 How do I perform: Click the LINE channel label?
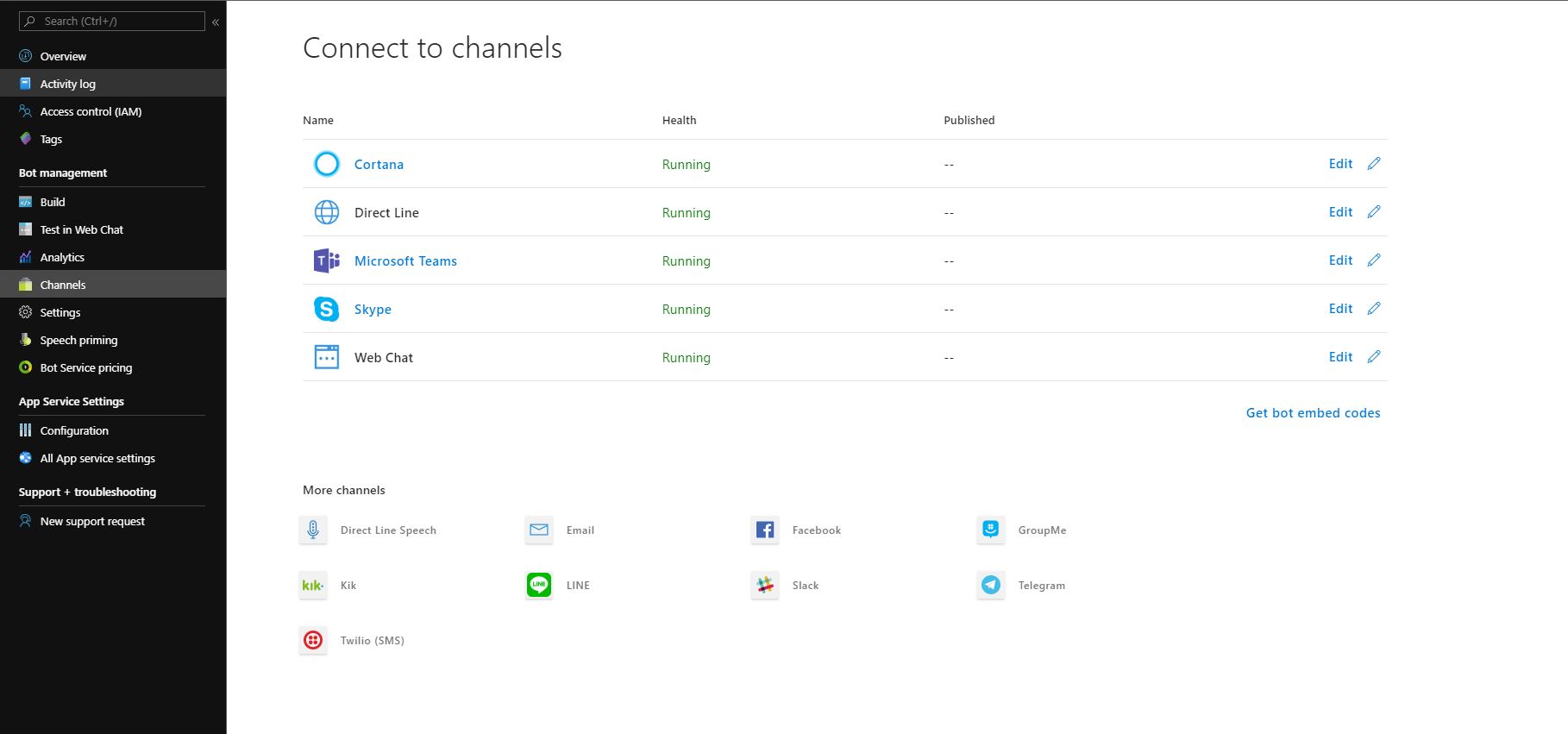pos(578,586)
